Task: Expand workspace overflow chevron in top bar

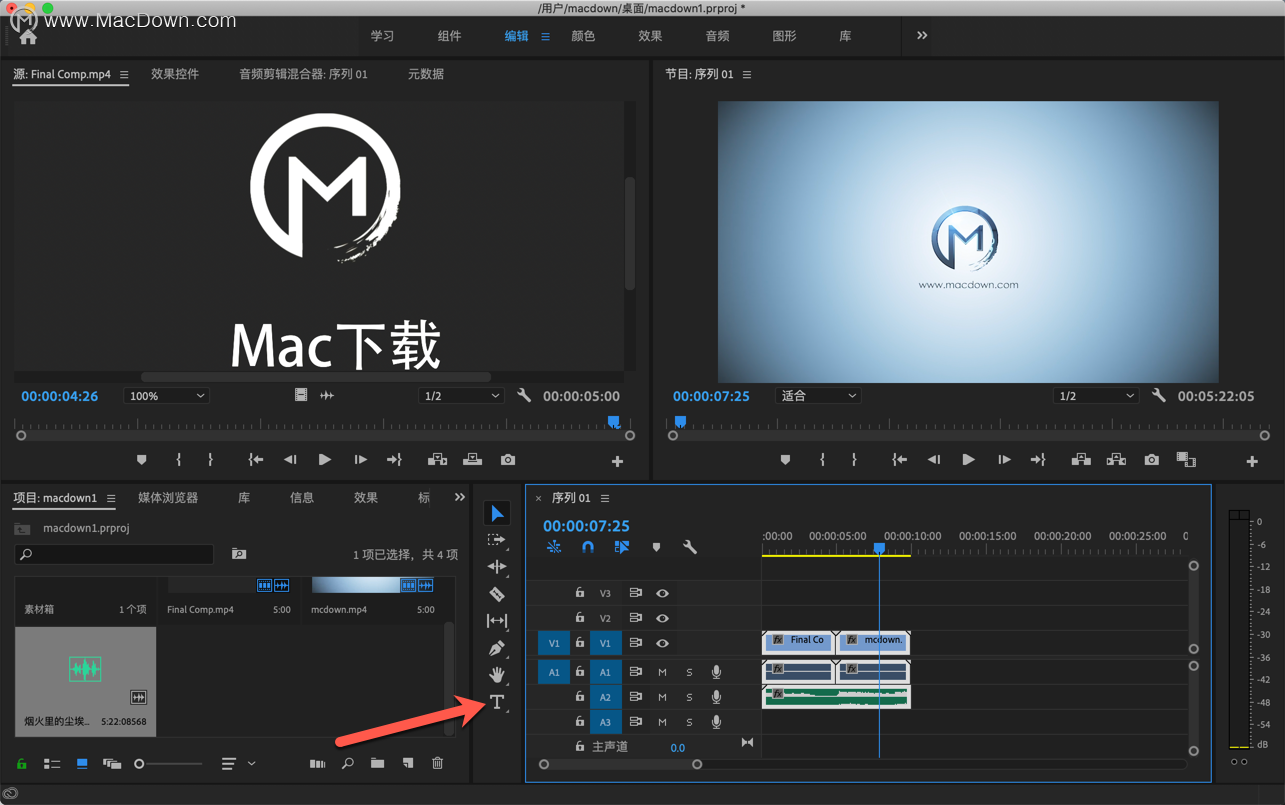Action: click(922, 36)
